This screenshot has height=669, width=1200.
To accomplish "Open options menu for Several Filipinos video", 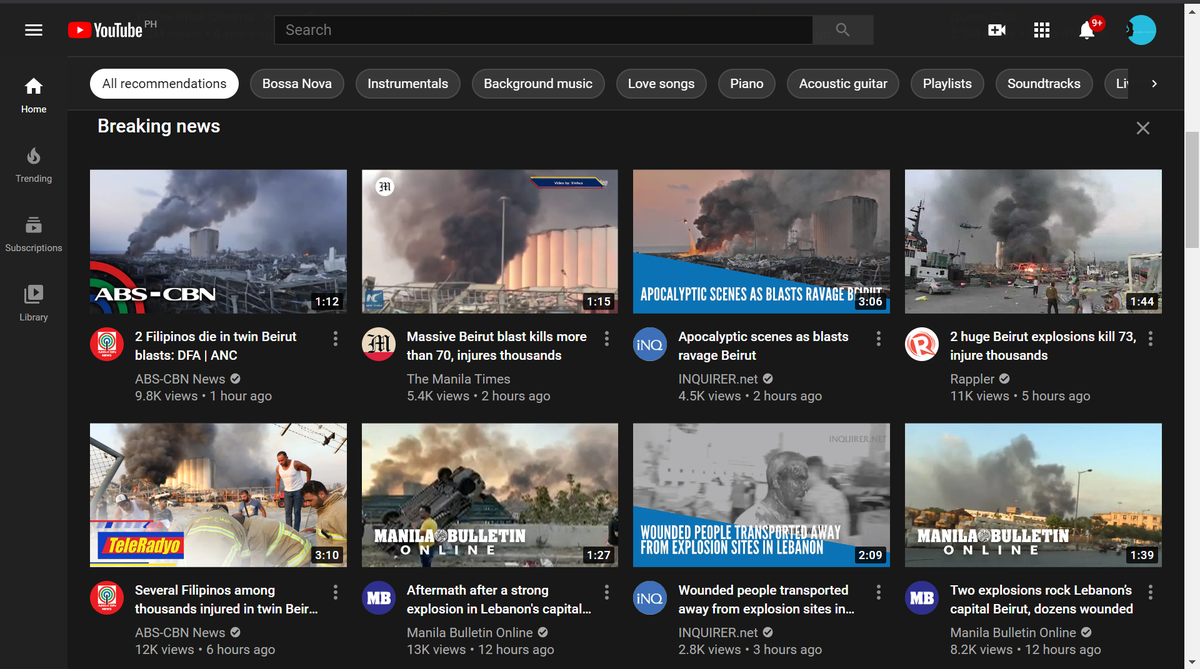I will coord(335,593).
